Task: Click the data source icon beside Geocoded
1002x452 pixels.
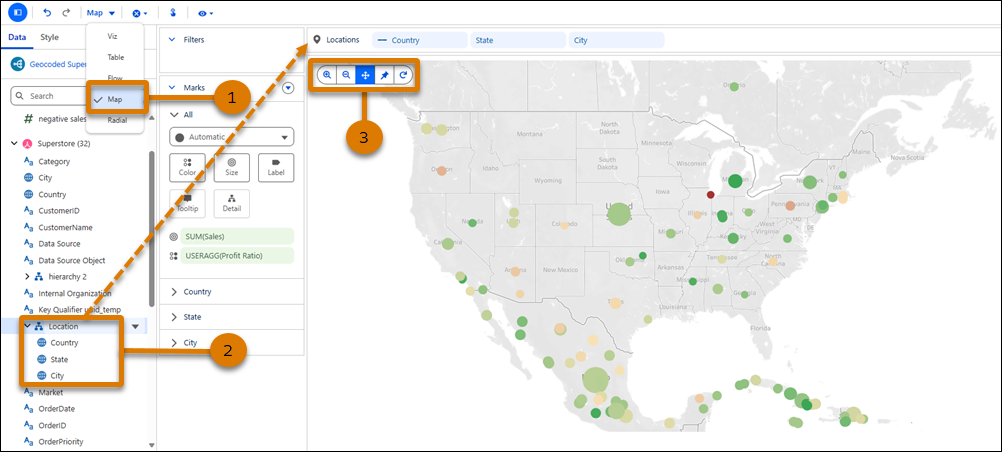Action: click(x=17, y=65)
